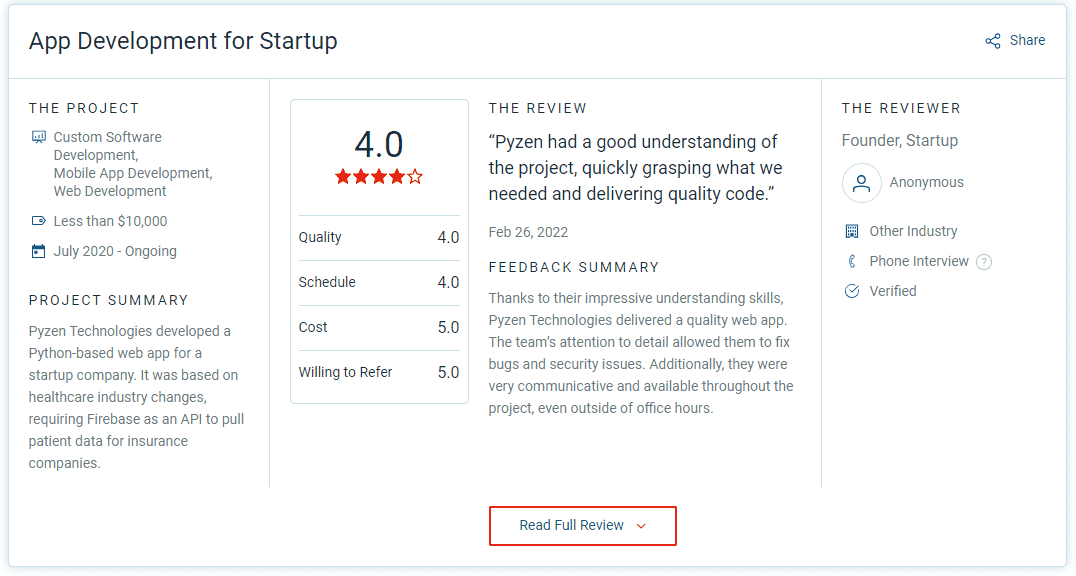Click the empty fifth star outline
The width and height of the screenshot is (1076, 576).
[415, 177]
